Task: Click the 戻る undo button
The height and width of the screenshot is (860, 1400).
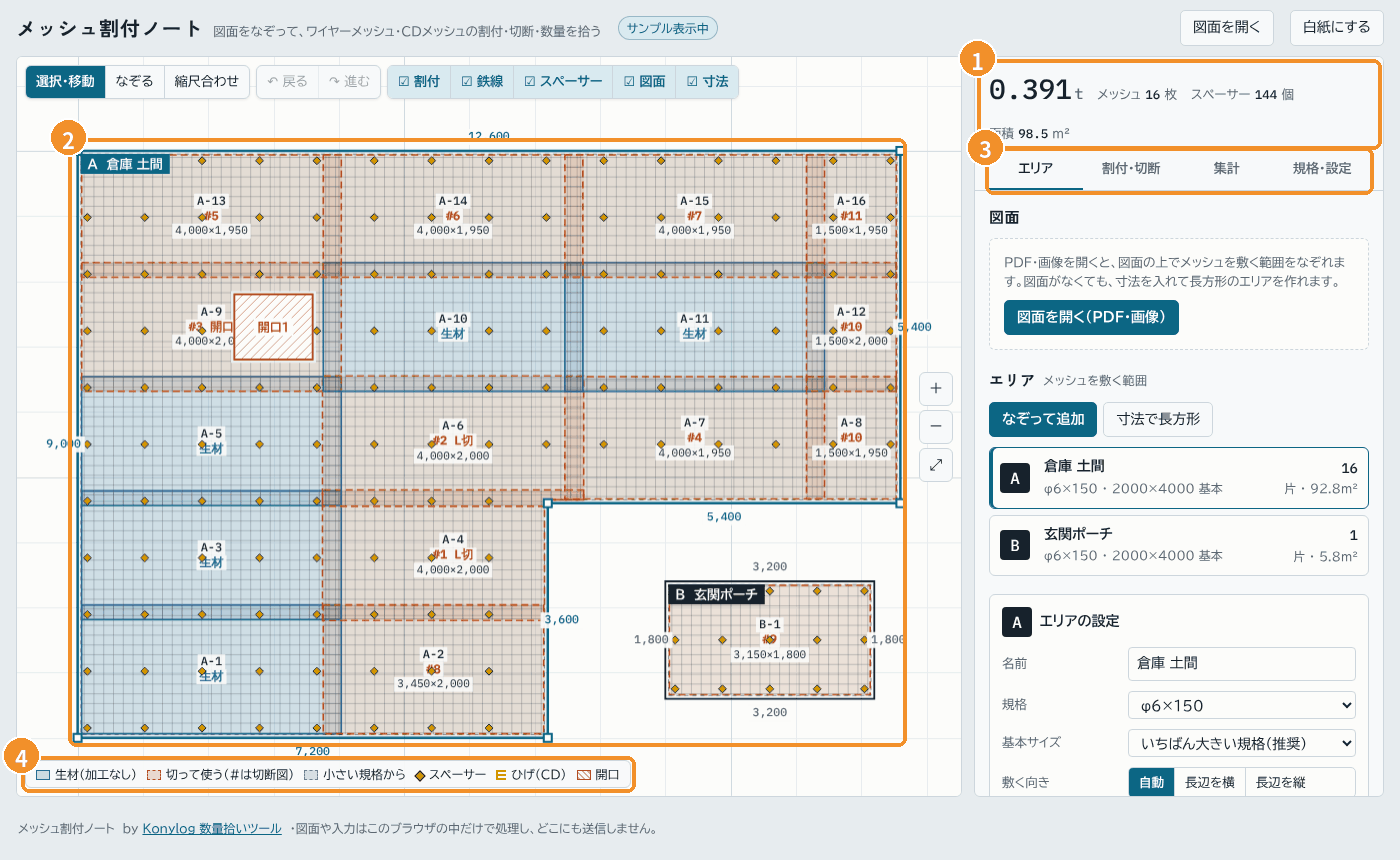Action: tap(288, 82)
